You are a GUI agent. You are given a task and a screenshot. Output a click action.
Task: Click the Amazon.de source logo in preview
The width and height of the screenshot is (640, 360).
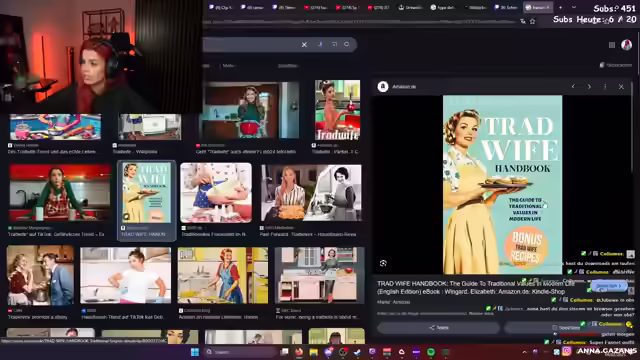click(x=383, y=87)
